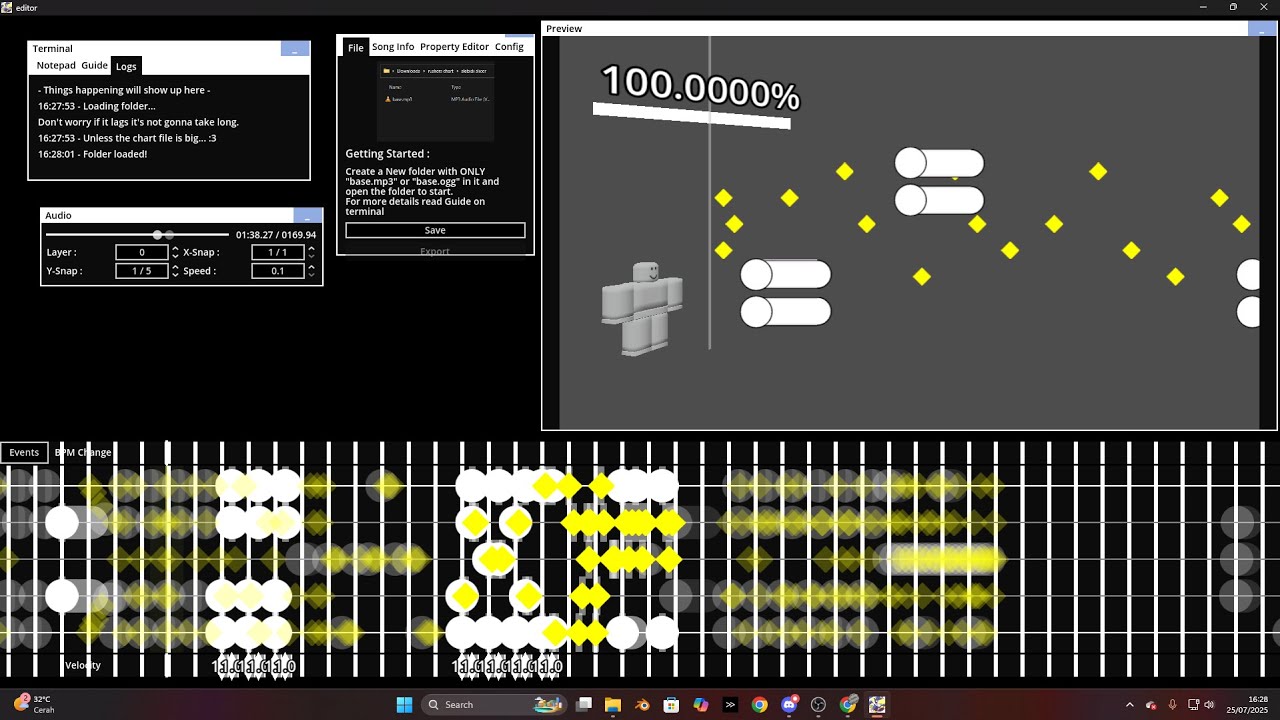
Task: Open the Events timeline tab
Action: 24,452
